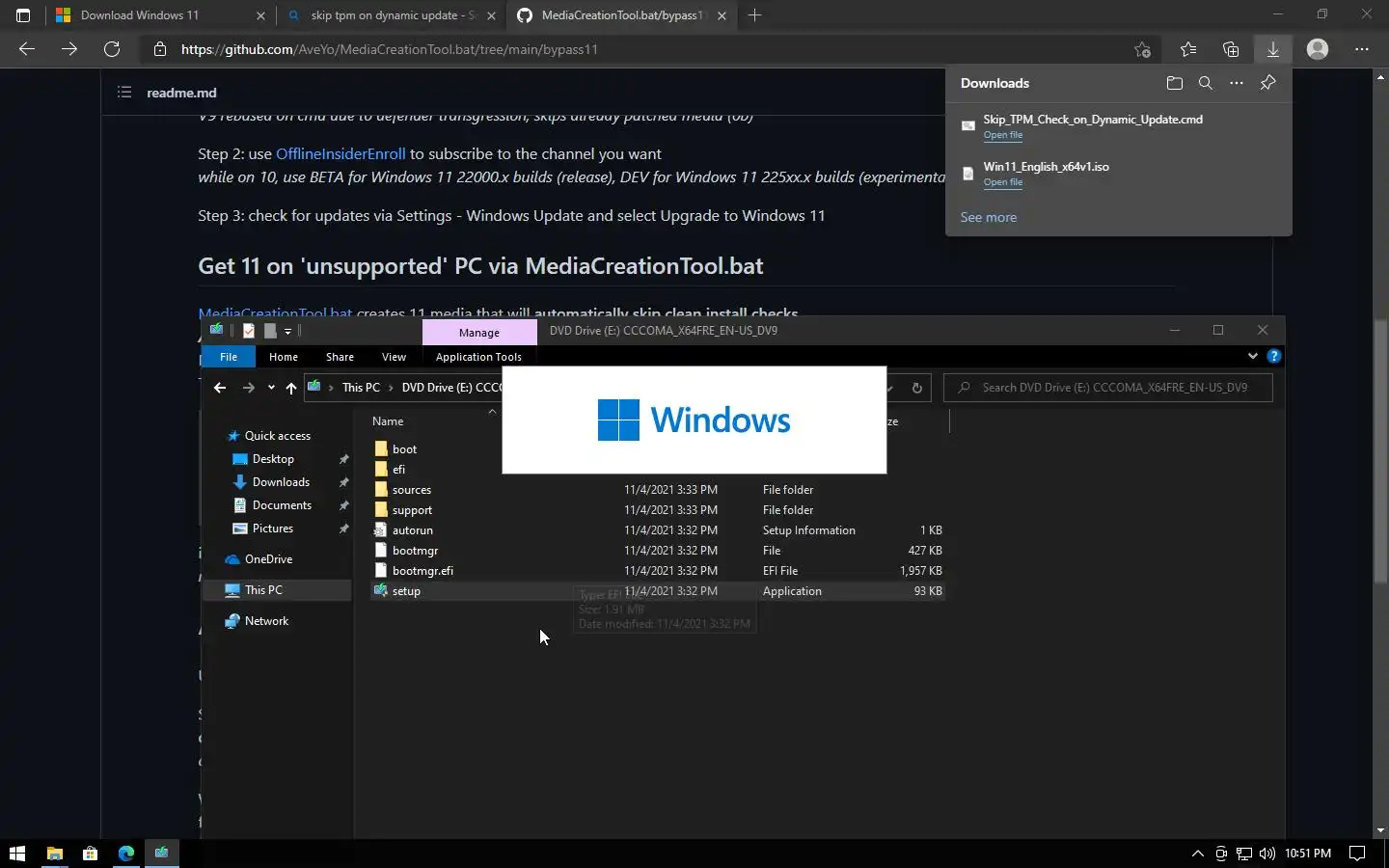
Task: Open file link for Skip_TPM_Check_on_Dynamic_Update.cmd
Action: tap(1002, 135)
